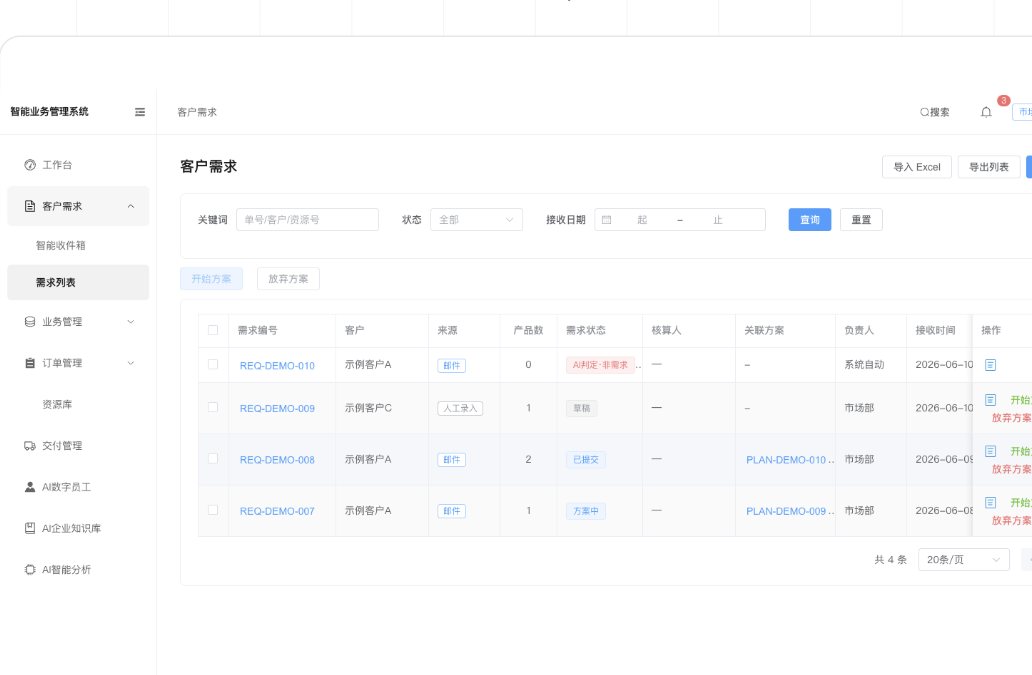Viewport: 1032px width, 675px height.
Task: Open detail icon for REQ-DEMO-007 row
Action: [x=991, y=502]
